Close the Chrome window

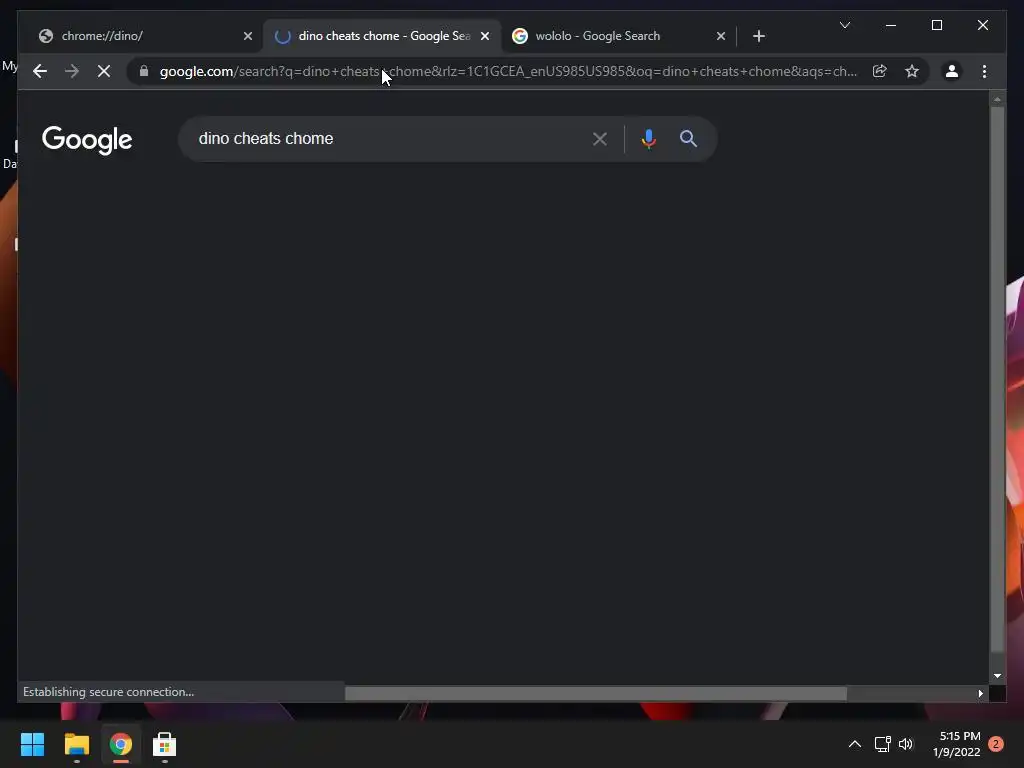(982, 25)
